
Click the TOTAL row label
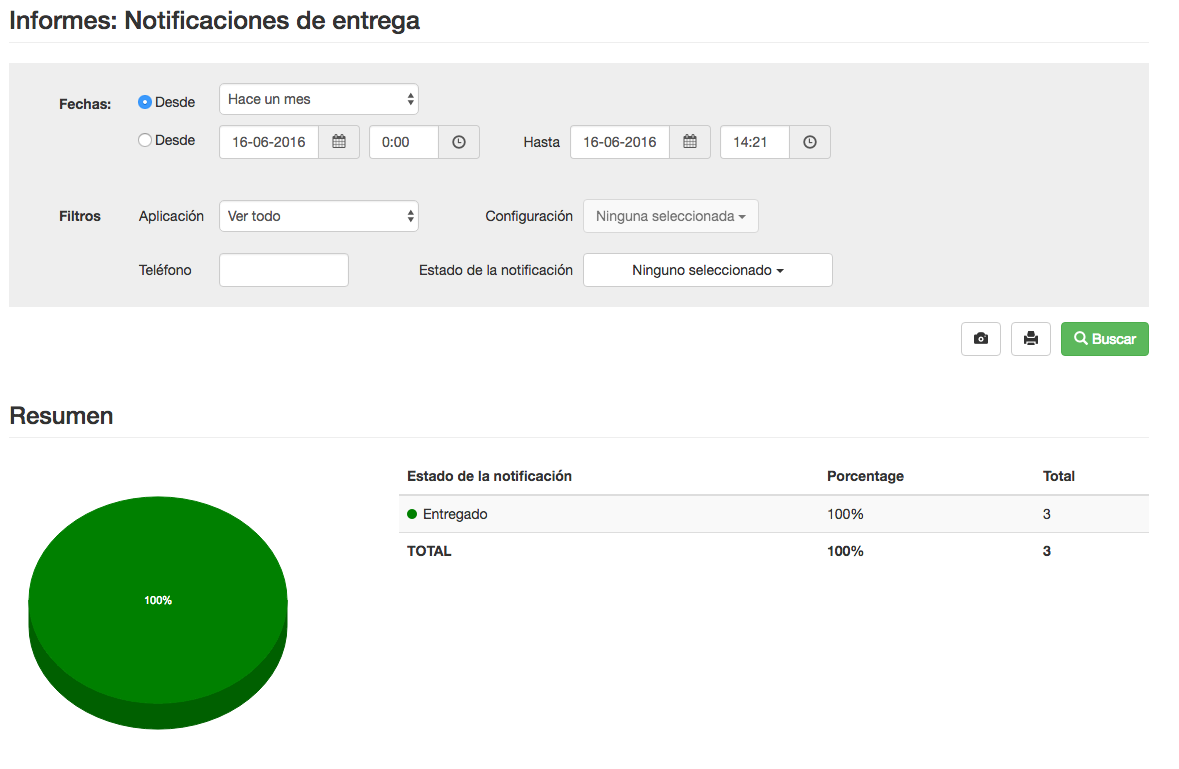click(x=429, y=551)
